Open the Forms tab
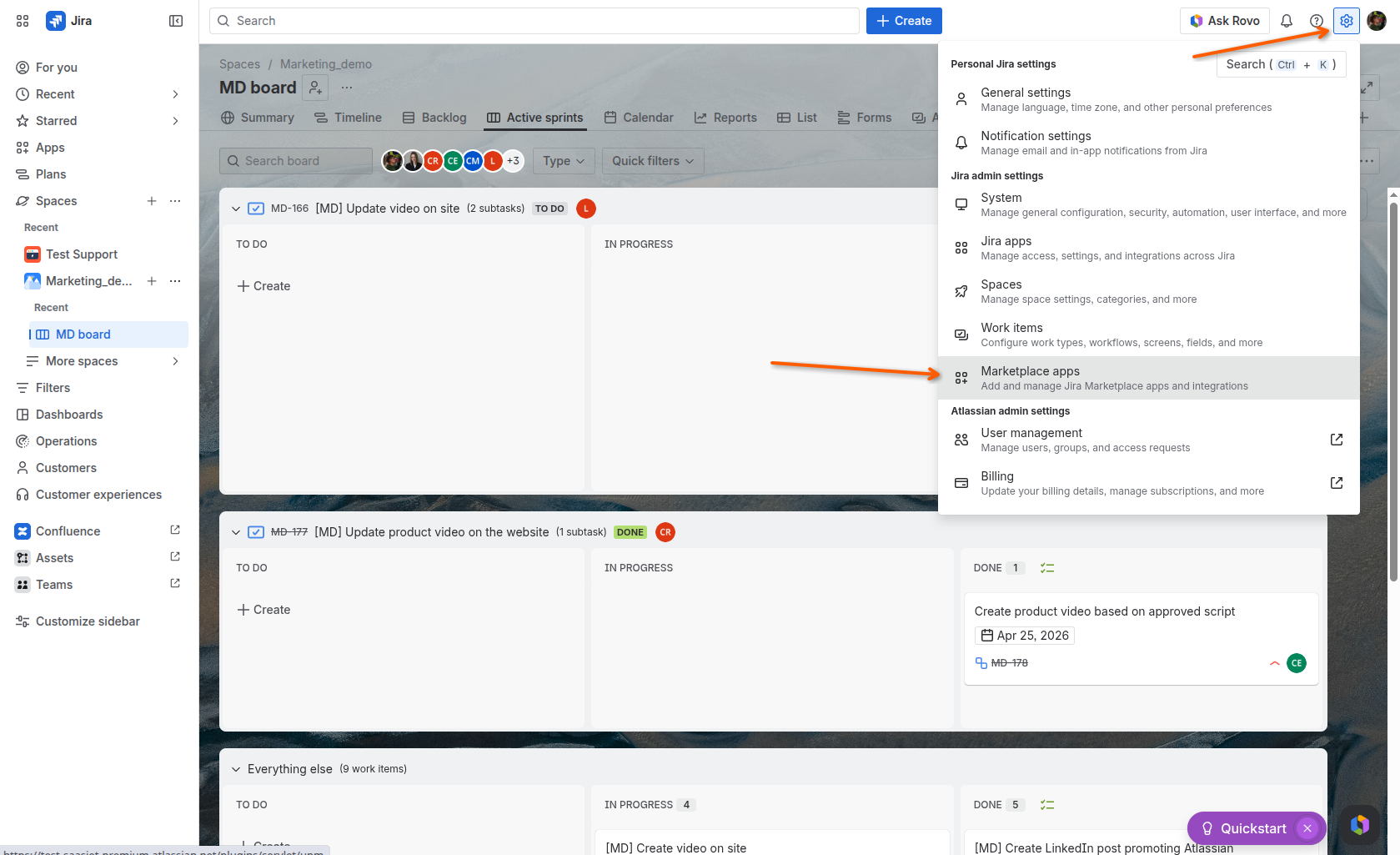 (865, 118)
